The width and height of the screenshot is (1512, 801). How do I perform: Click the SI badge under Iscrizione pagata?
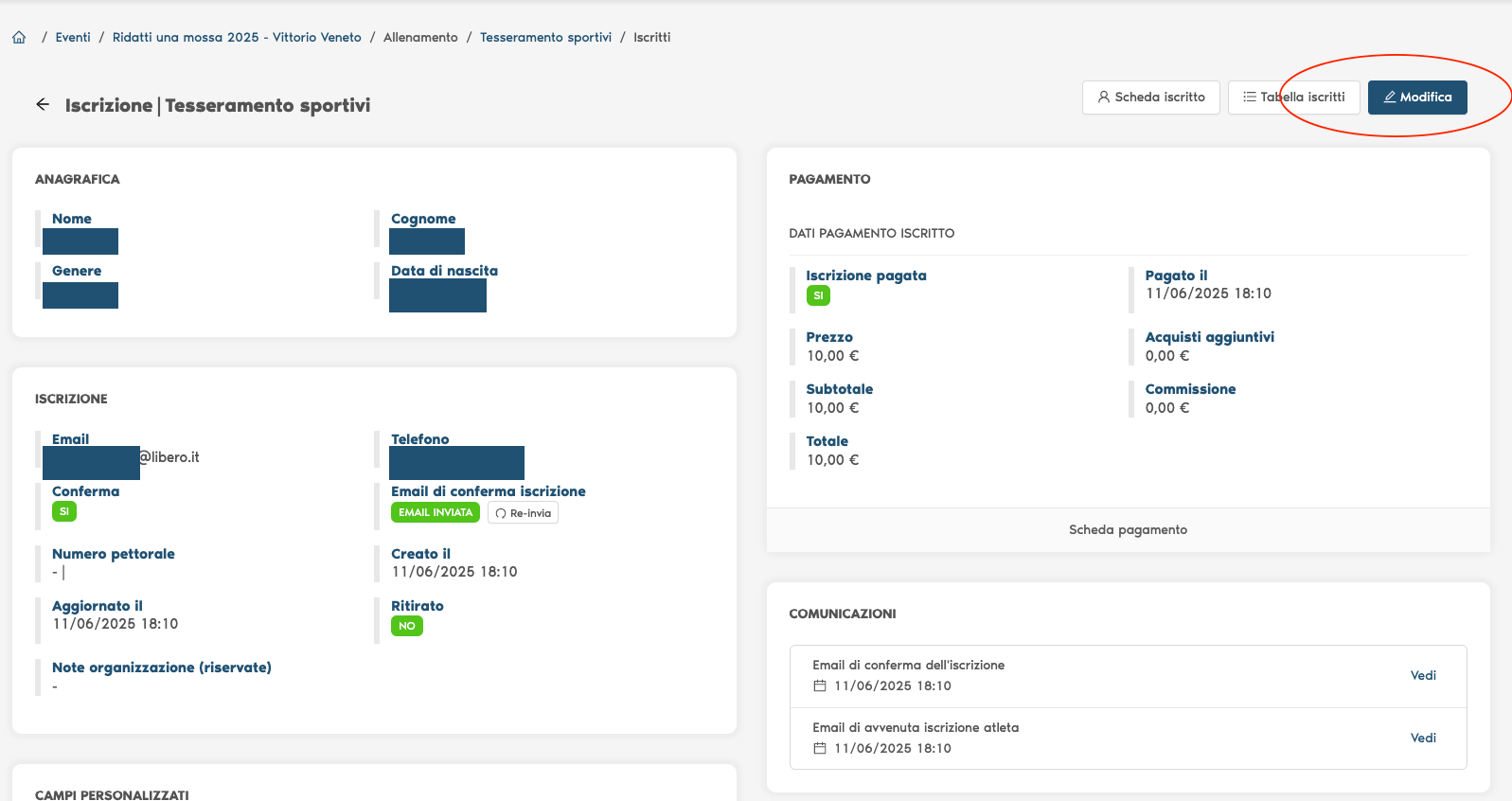[818, 295]
